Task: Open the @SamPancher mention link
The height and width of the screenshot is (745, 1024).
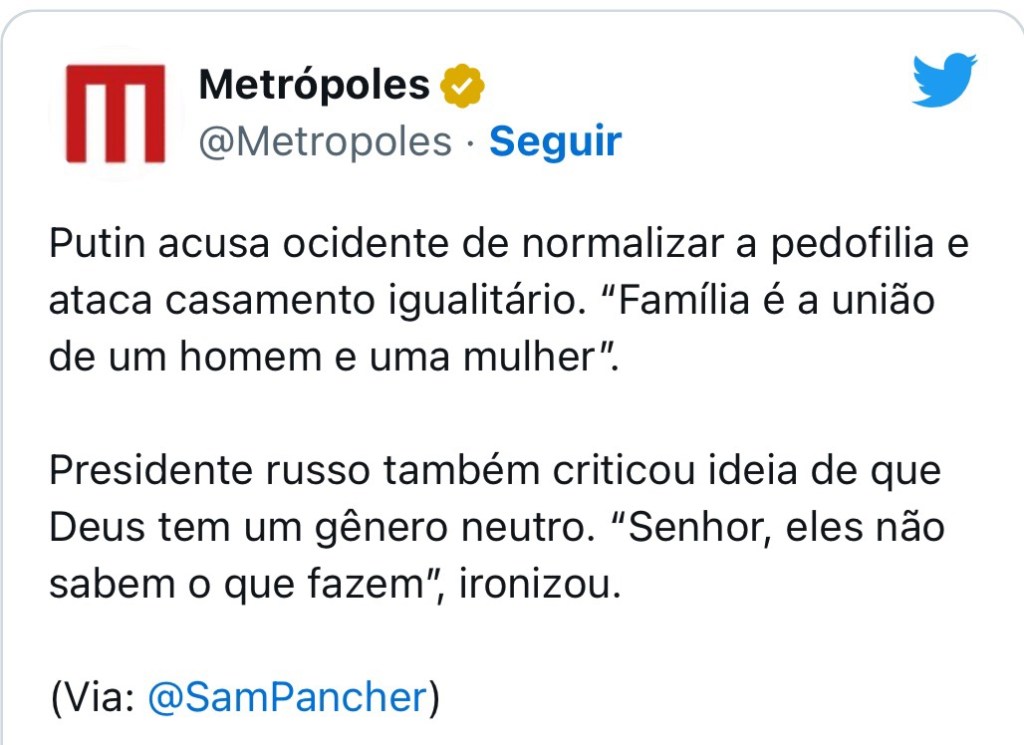Action: [287, 697]
